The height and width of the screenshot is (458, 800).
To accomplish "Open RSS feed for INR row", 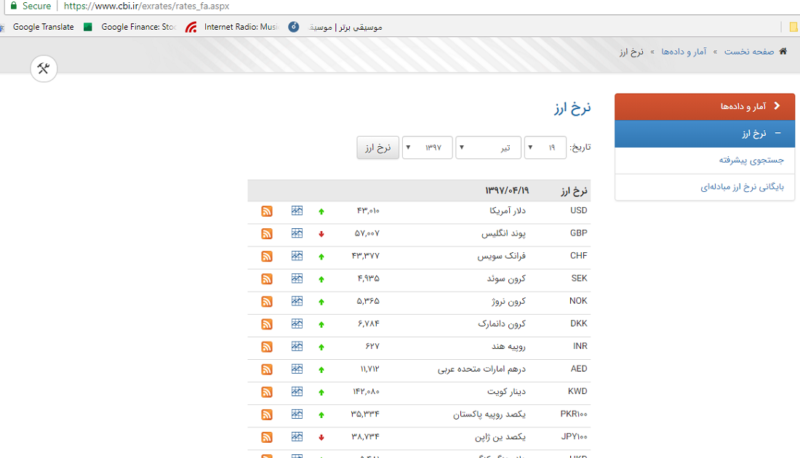I will pos(266,347).
